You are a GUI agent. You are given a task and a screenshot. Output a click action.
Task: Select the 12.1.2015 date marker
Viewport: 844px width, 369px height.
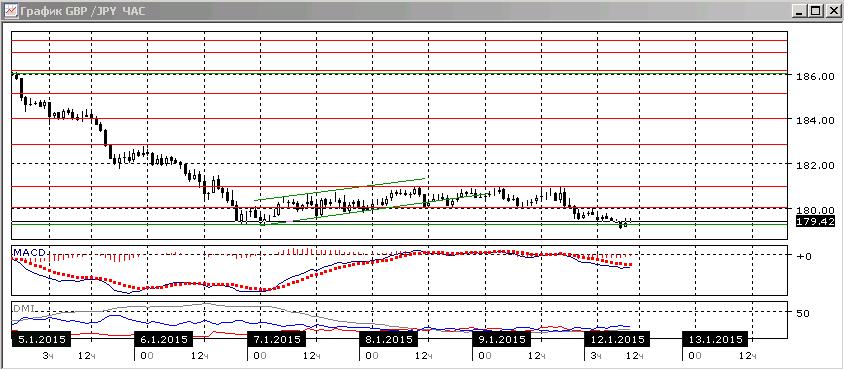pyautogui.click(x=617, y=339)
